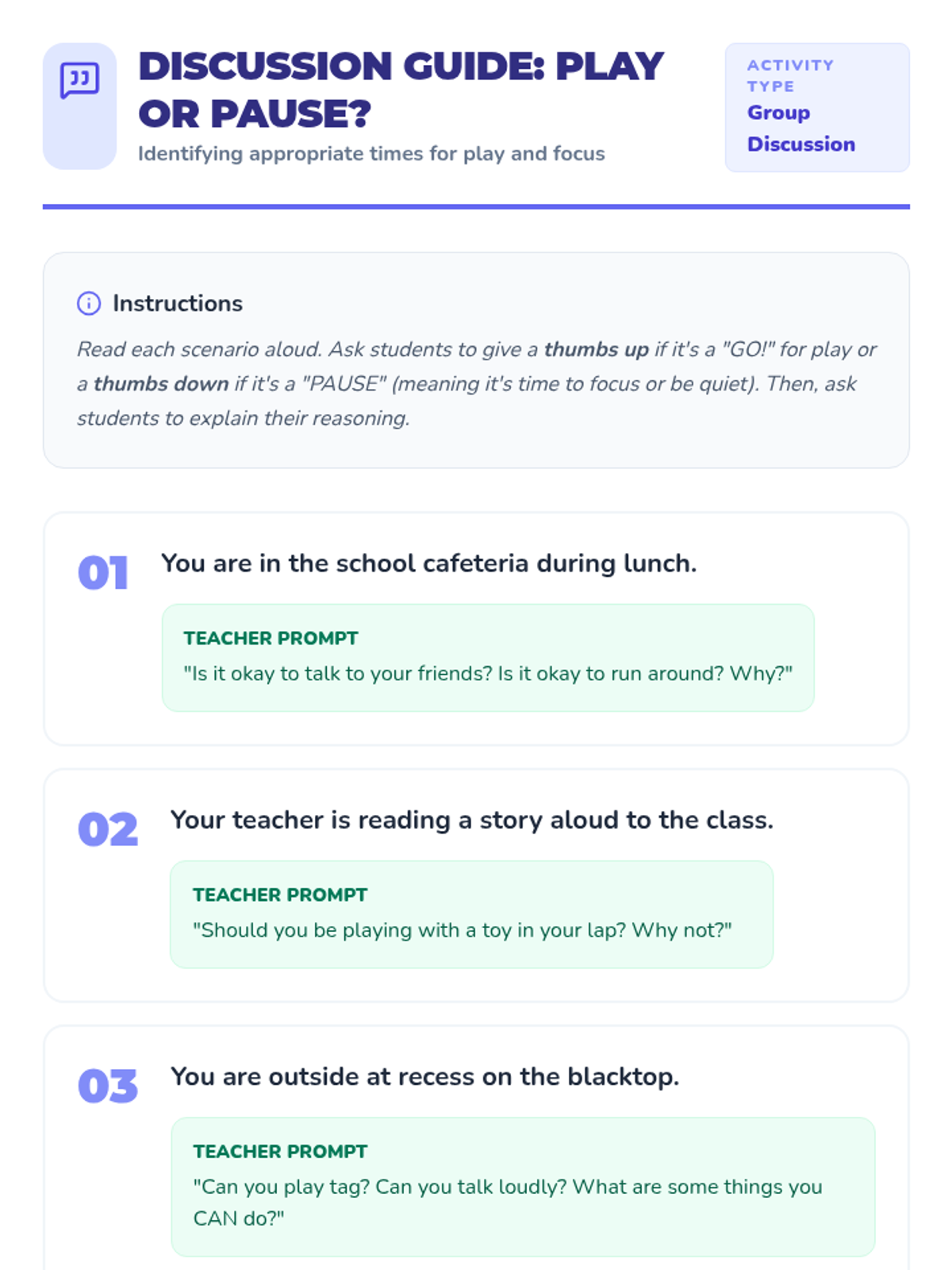Click the quote speech bubble icon
Image resolution: width=952 pixels, height=1270 pixels.
(x=79, y=81)
